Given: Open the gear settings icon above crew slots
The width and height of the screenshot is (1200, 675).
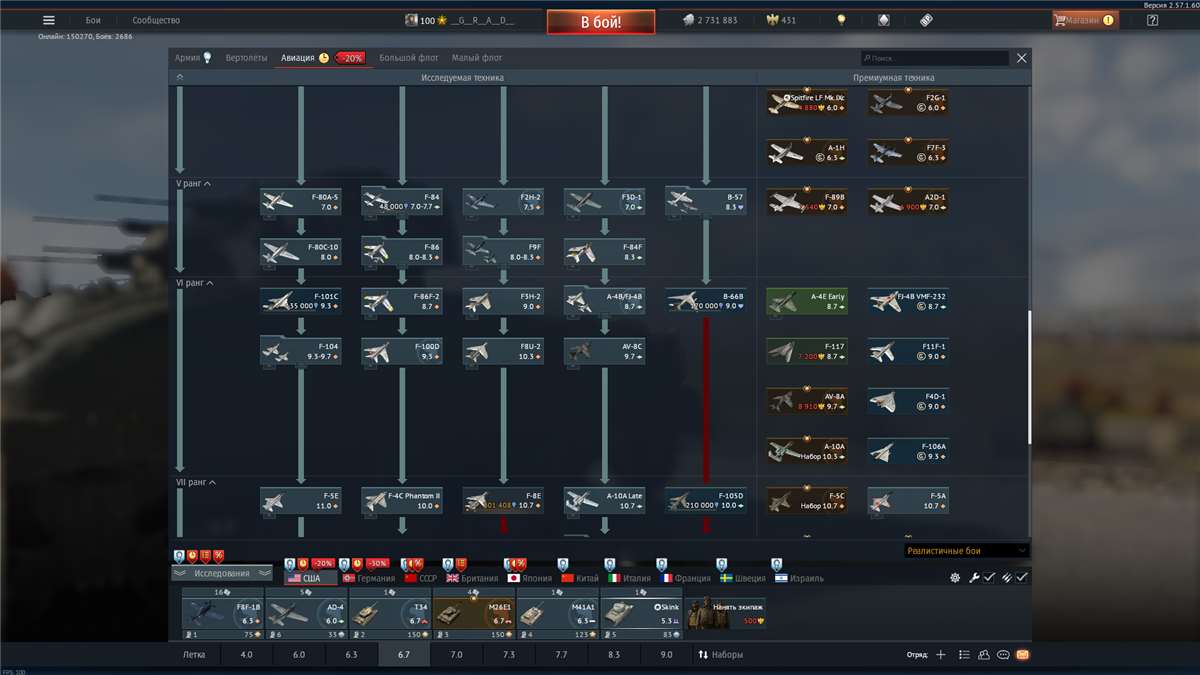Looking at the screenshot, I should 954,577.
